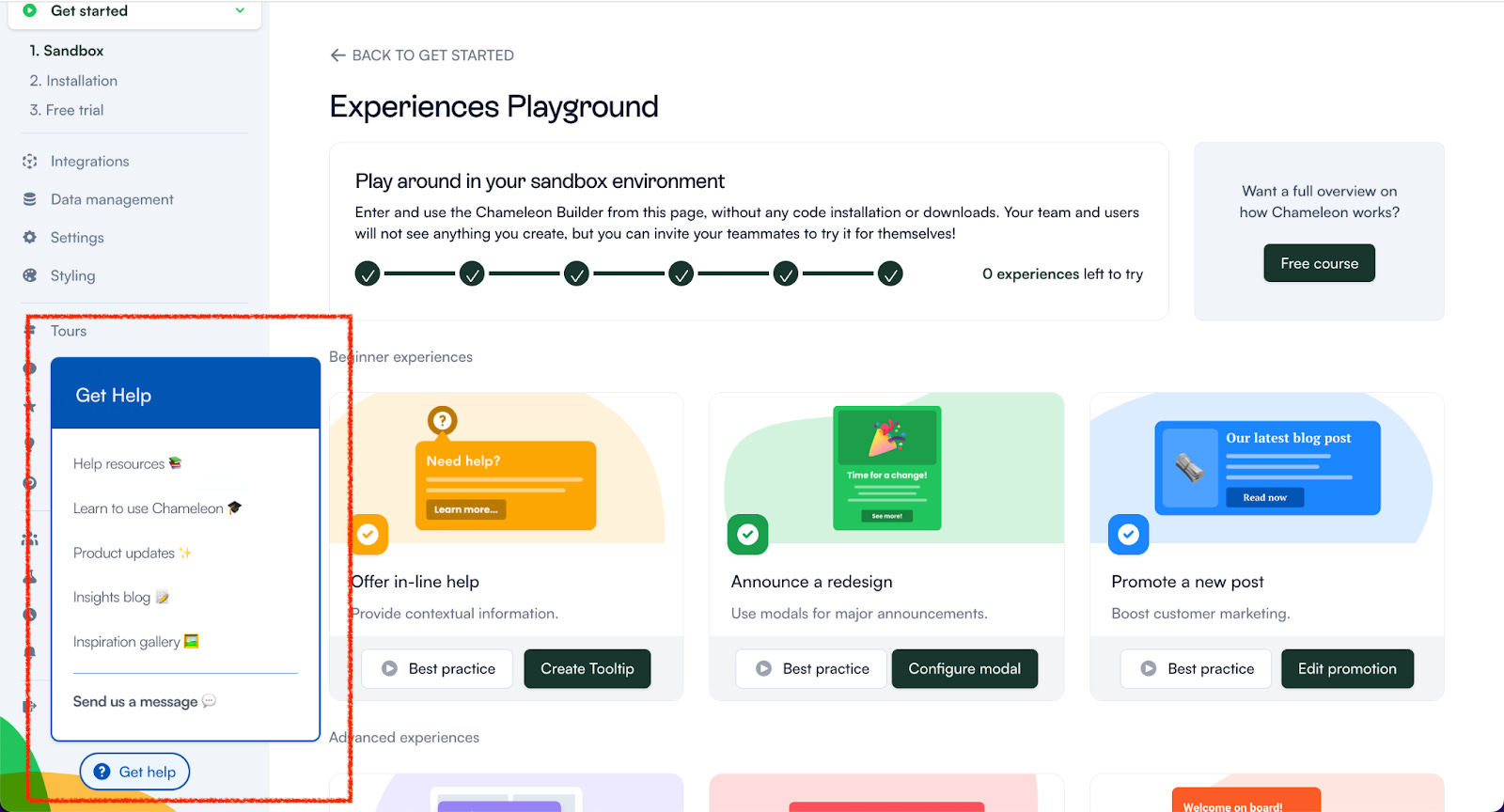Go BACK TO GET STARTED
Viewport: 1504px width, 812px height.
coord(422,55)
